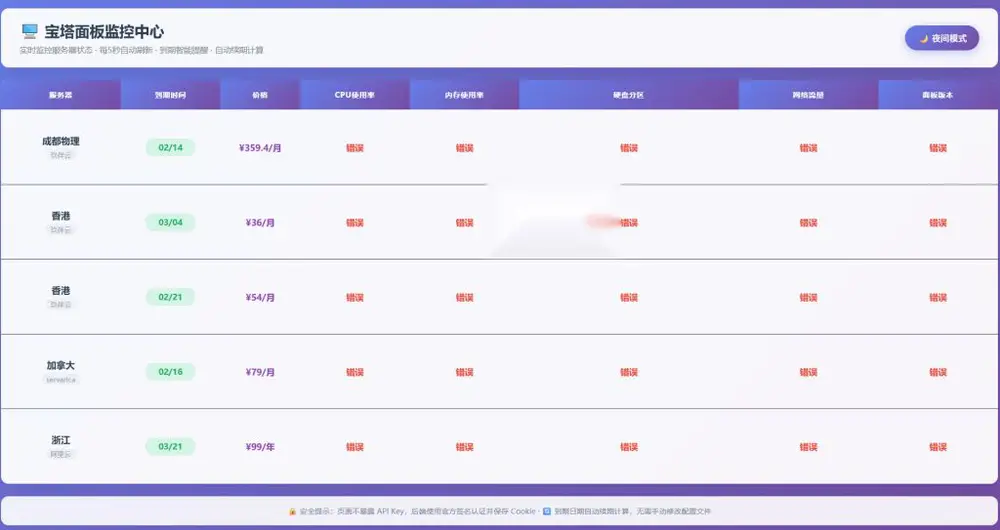This screenshot has width=1000, height=530.
Task: Click the panel version 错误 in 浙江 row
Action: (938, 447)
